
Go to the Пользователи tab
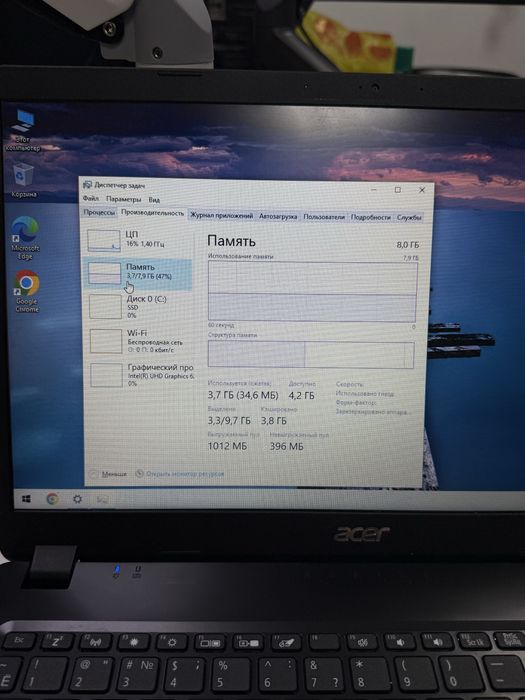click(324, 217)
